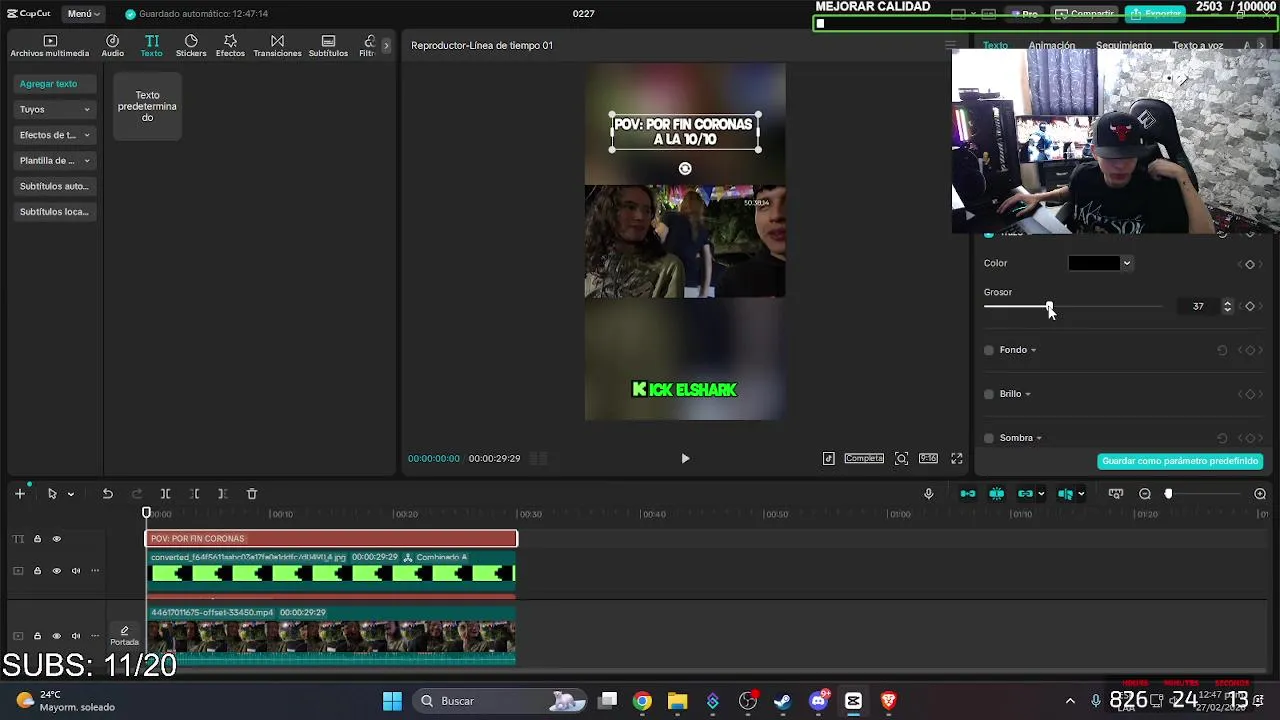1280x720 pixels.
Task: Edit cover via Portada button
Action: [124, 636]
